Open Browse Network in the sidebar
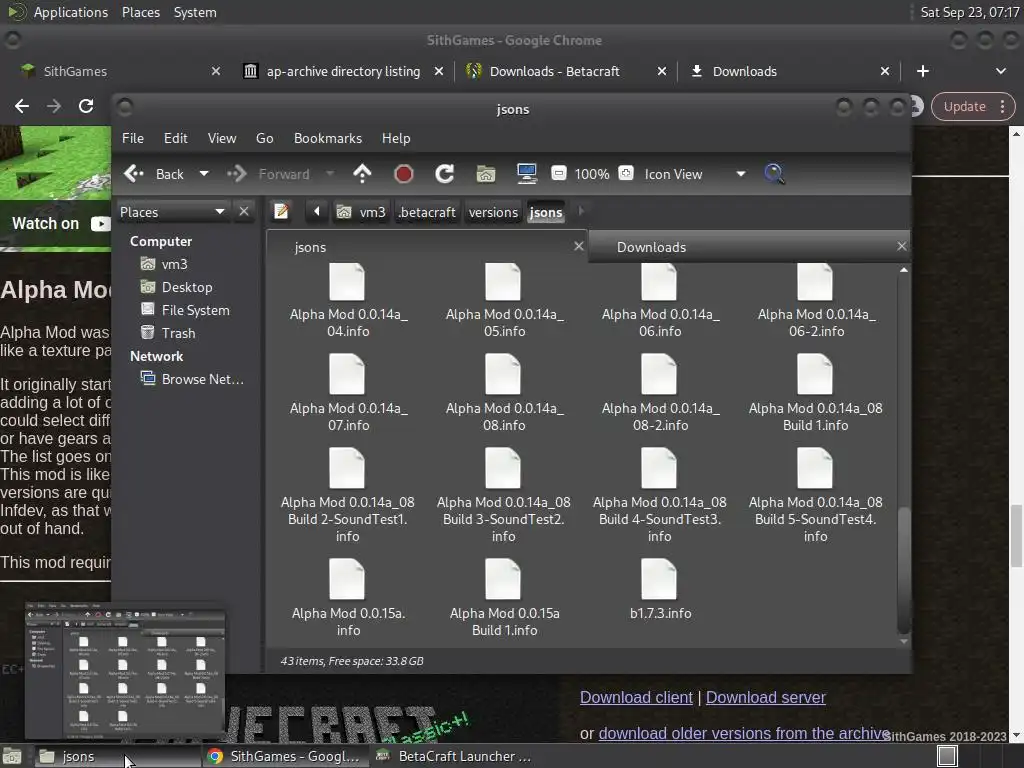 tap(202, 379)
